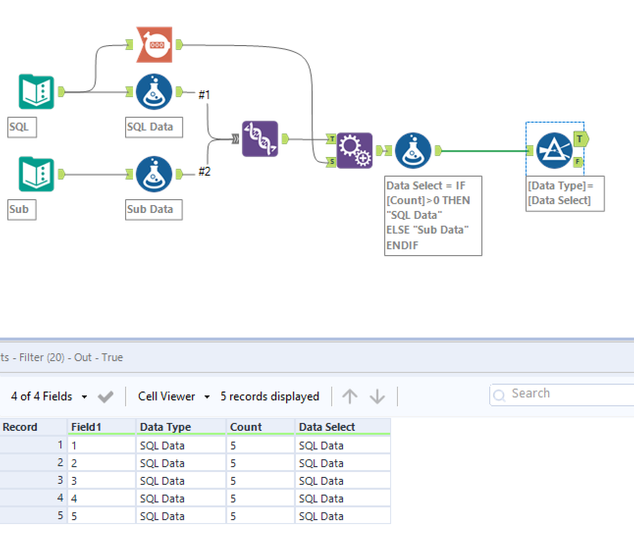Select the Append Fields gear tool
The width and height of the screenshot is (634, 551).
coord(355,150)
